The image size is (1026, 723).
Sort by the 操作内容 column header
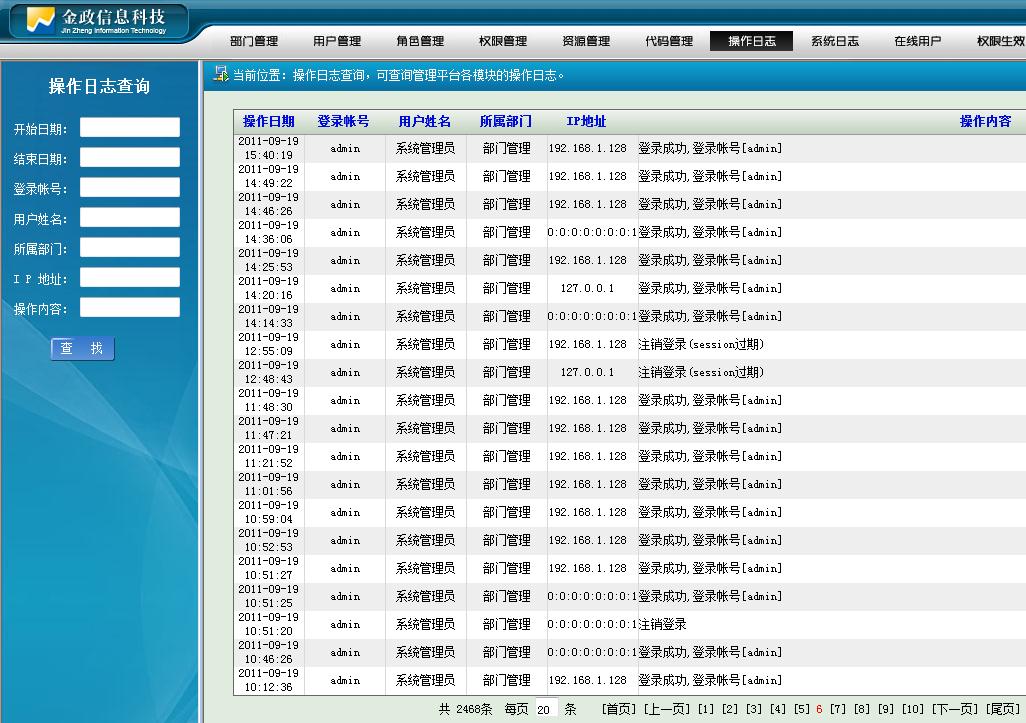(x=985, y=122)
